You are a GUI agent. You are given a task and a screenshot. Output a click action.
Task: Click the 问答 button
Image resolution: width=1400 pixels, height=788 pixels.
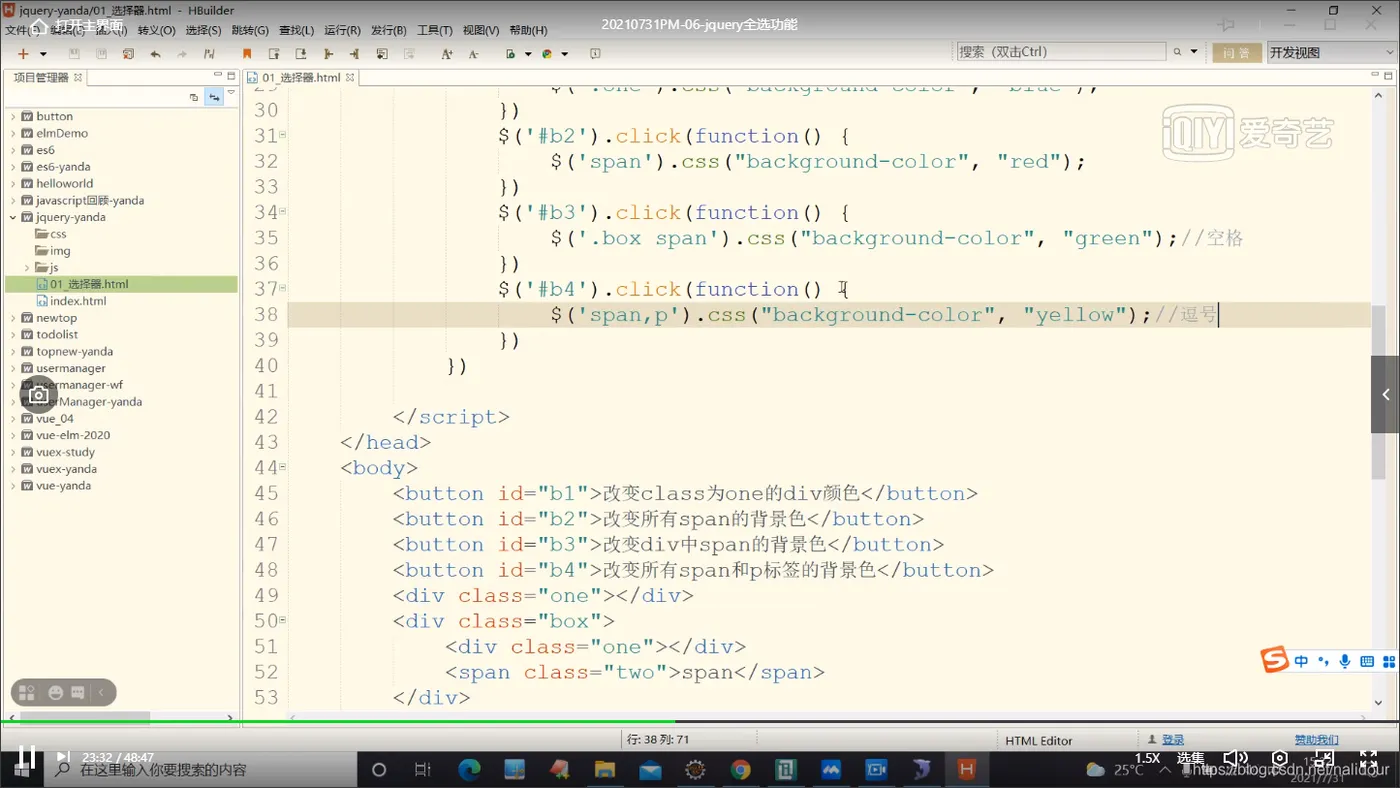(x=1236, y=52)
